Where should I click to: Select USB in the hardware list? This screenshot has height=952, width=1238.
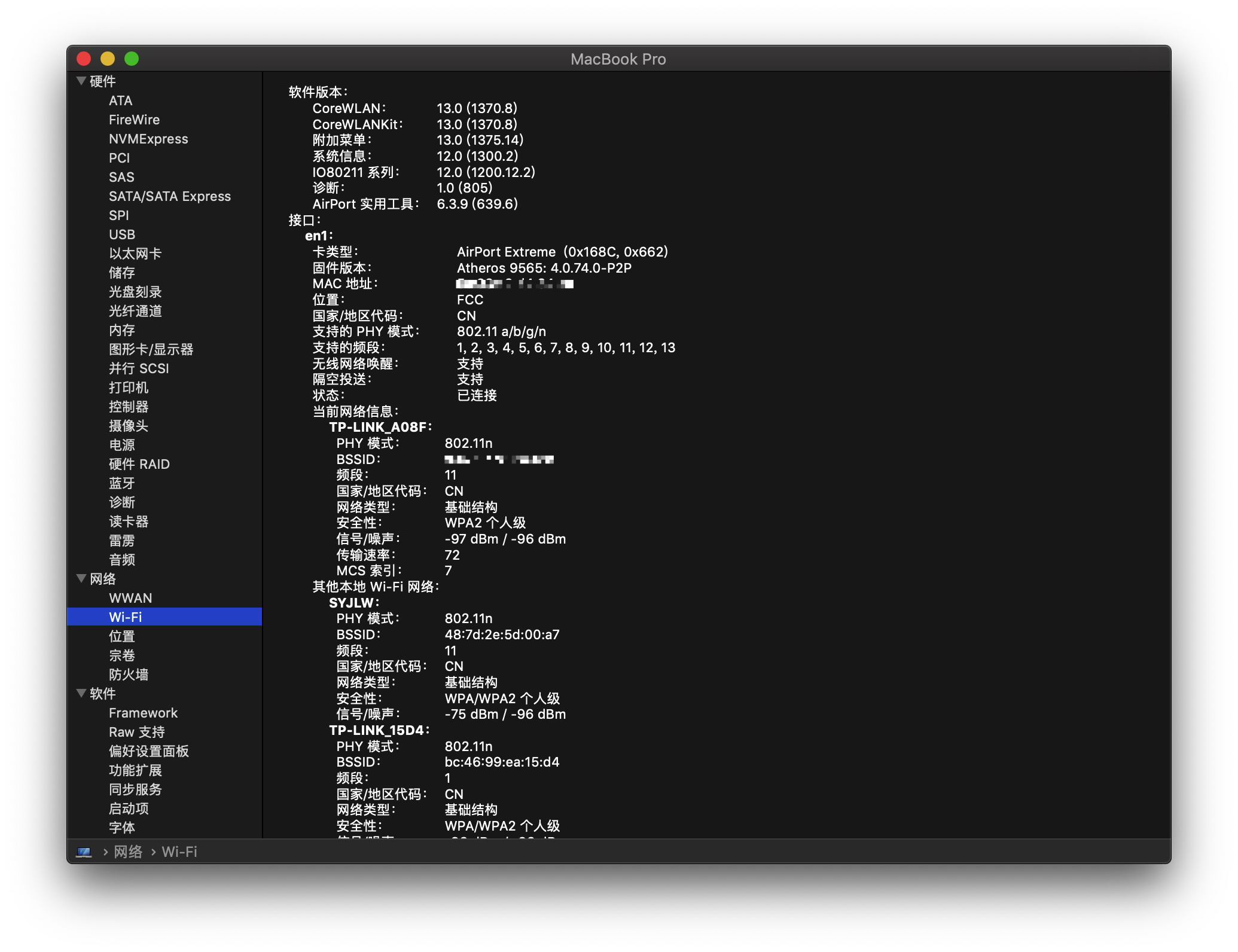122,234
